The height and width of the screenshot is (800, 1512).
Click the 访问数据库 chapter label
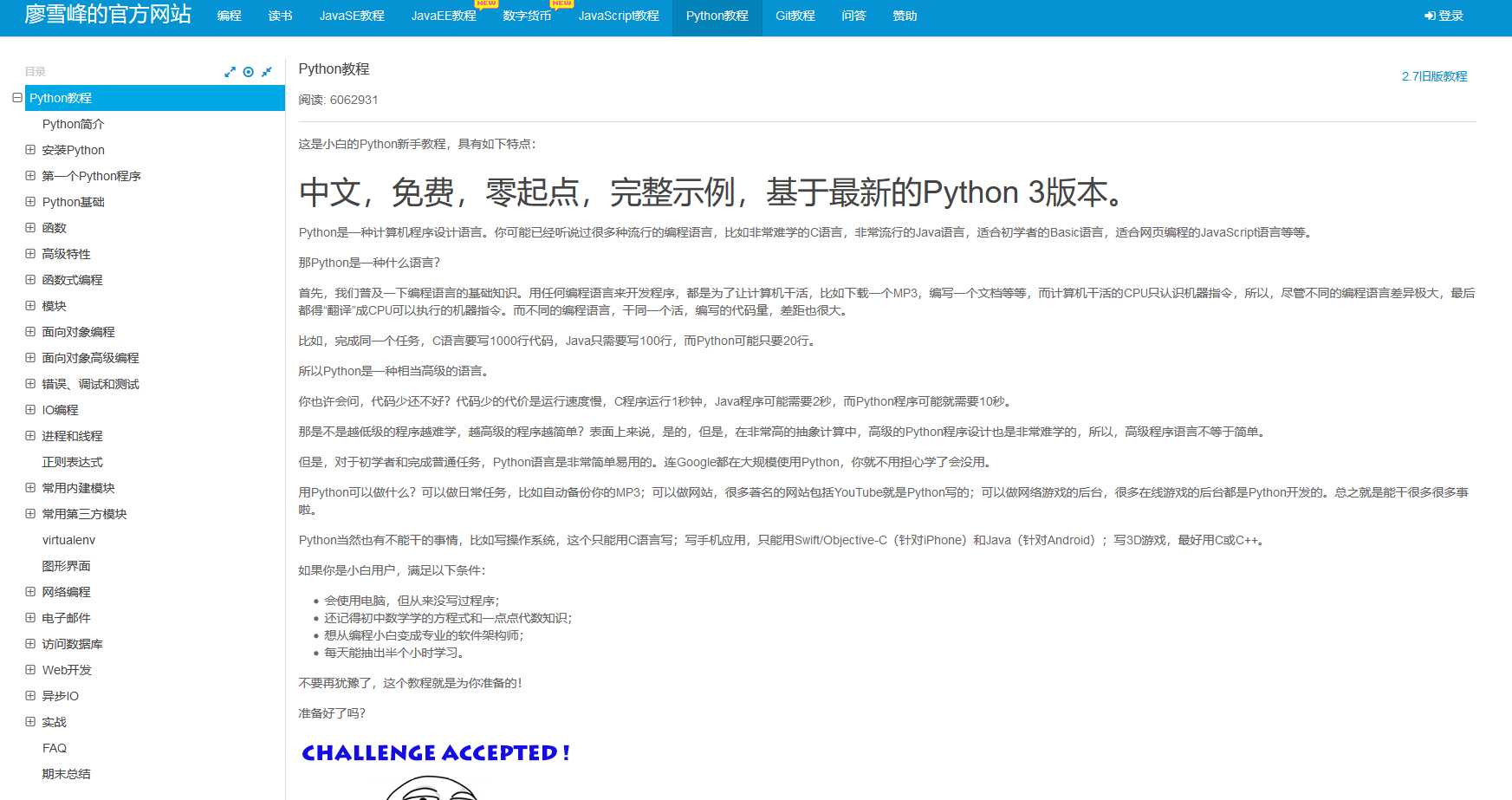tap(73, 644)
